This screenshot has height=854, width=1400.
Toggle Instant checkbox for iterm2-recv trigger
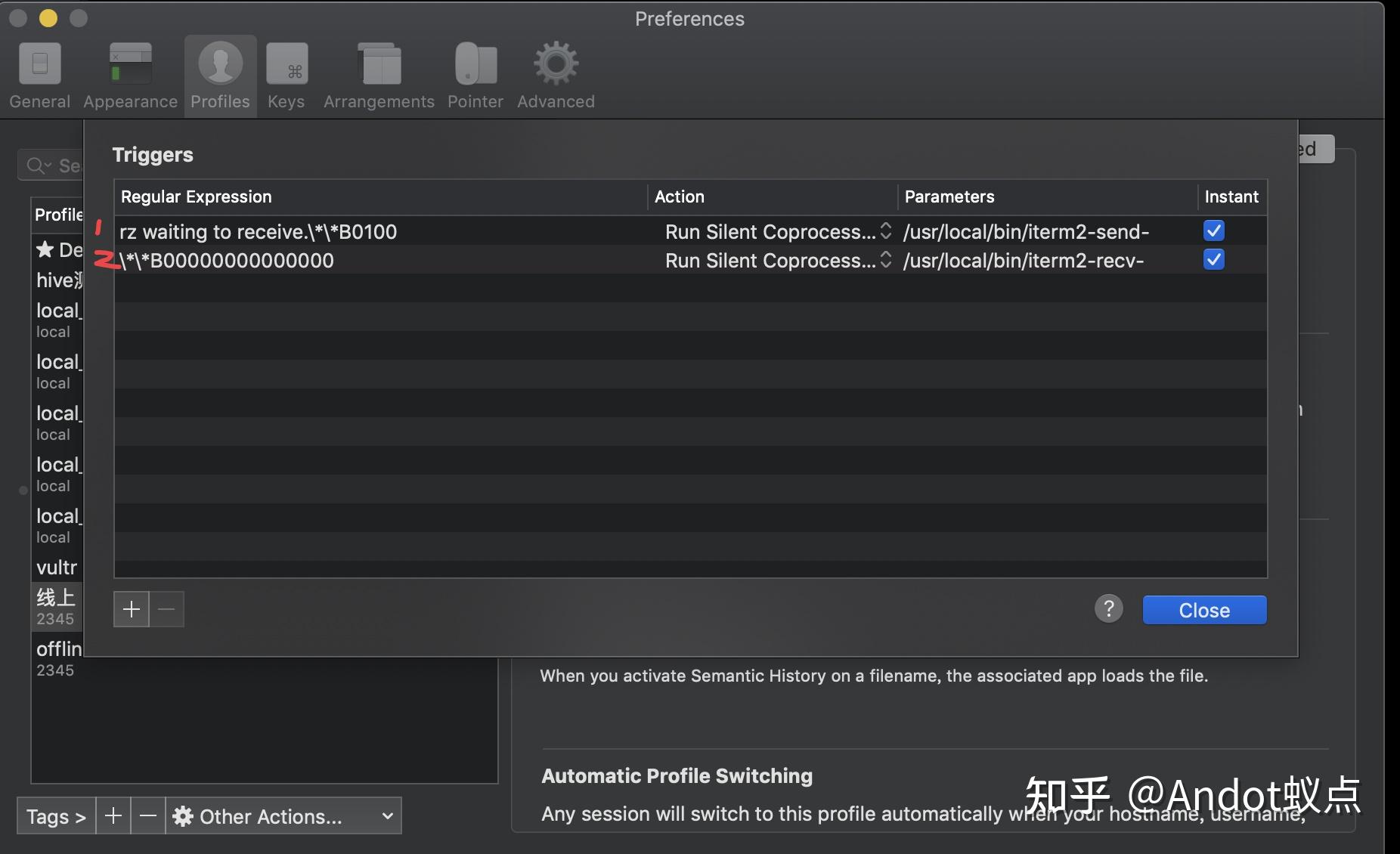coord(1214,260)
